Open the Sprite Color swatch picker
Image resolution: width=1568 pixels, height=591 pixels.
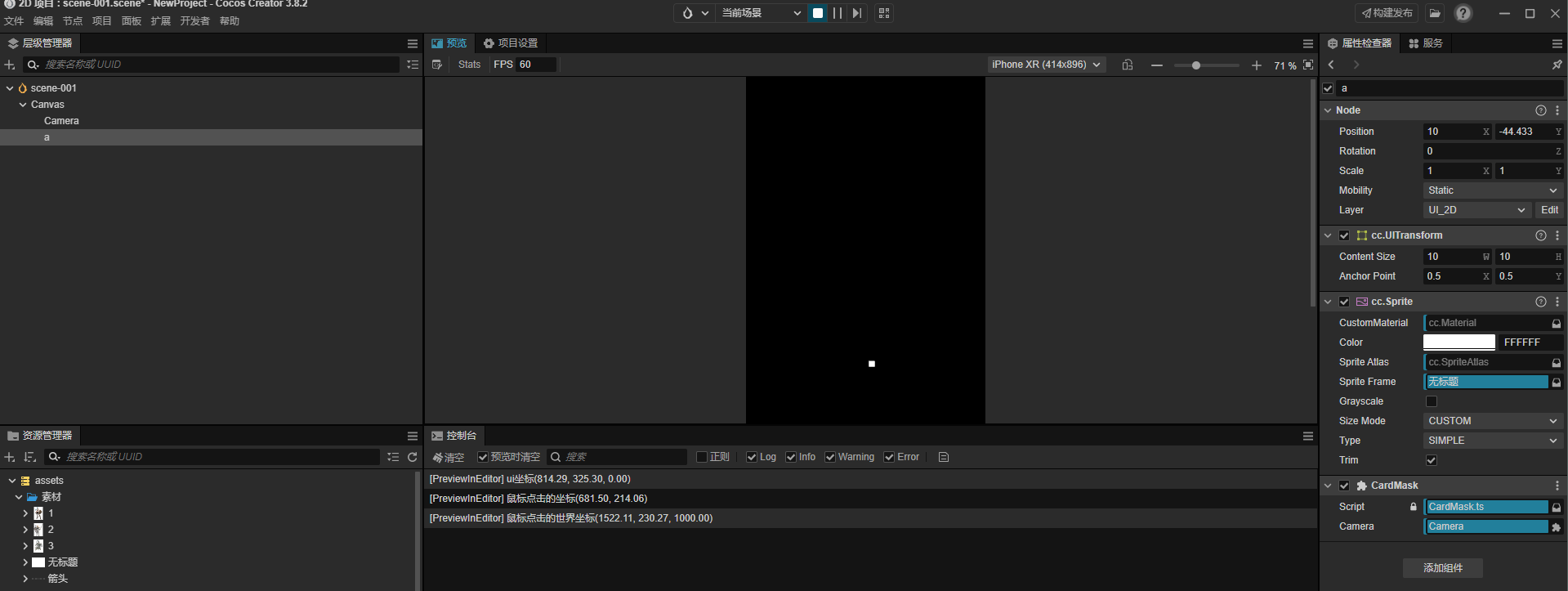pos(1459,343)
